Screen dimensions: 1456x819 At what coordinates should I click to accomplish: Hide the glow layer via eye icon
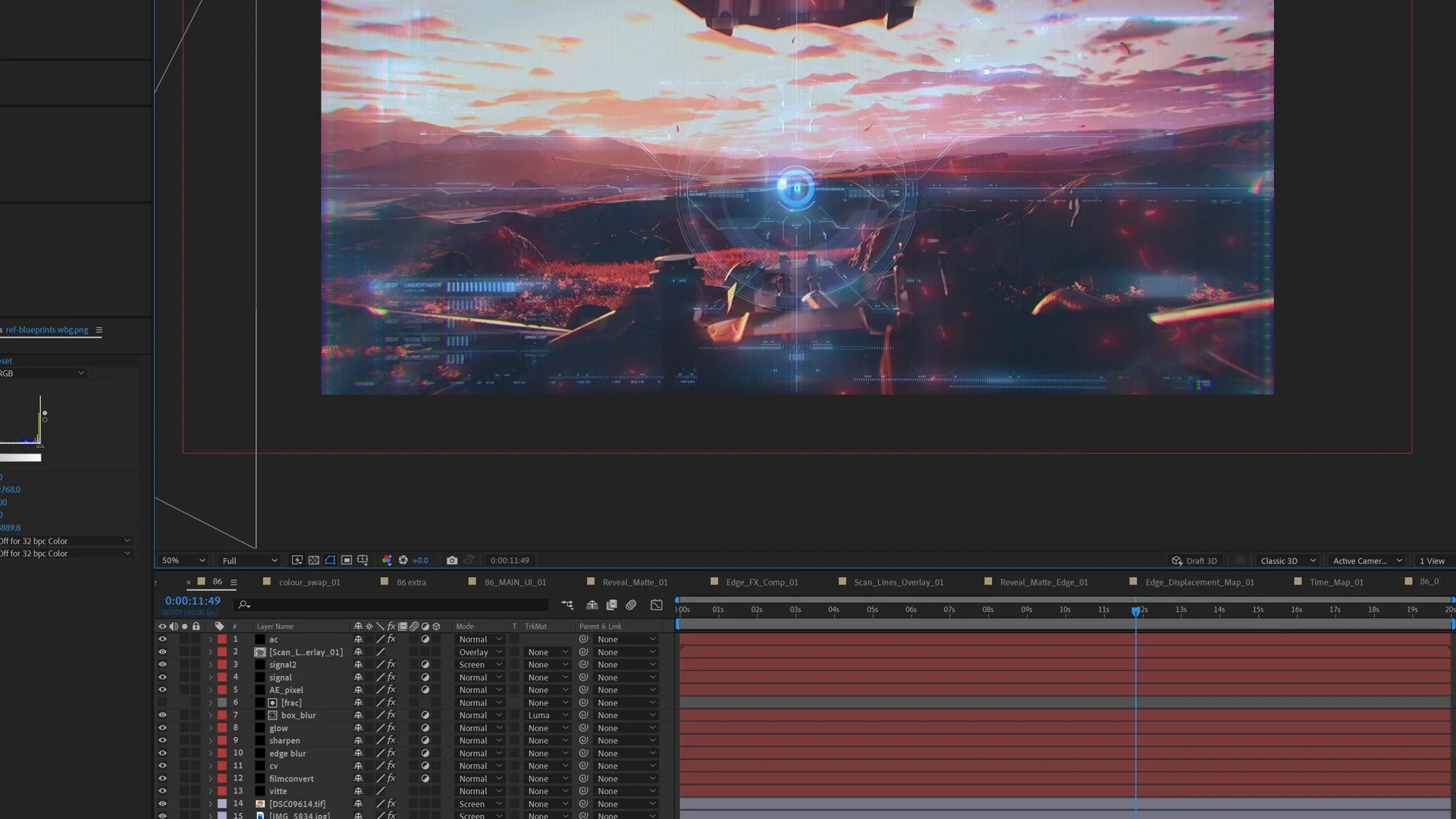[162, 728]
